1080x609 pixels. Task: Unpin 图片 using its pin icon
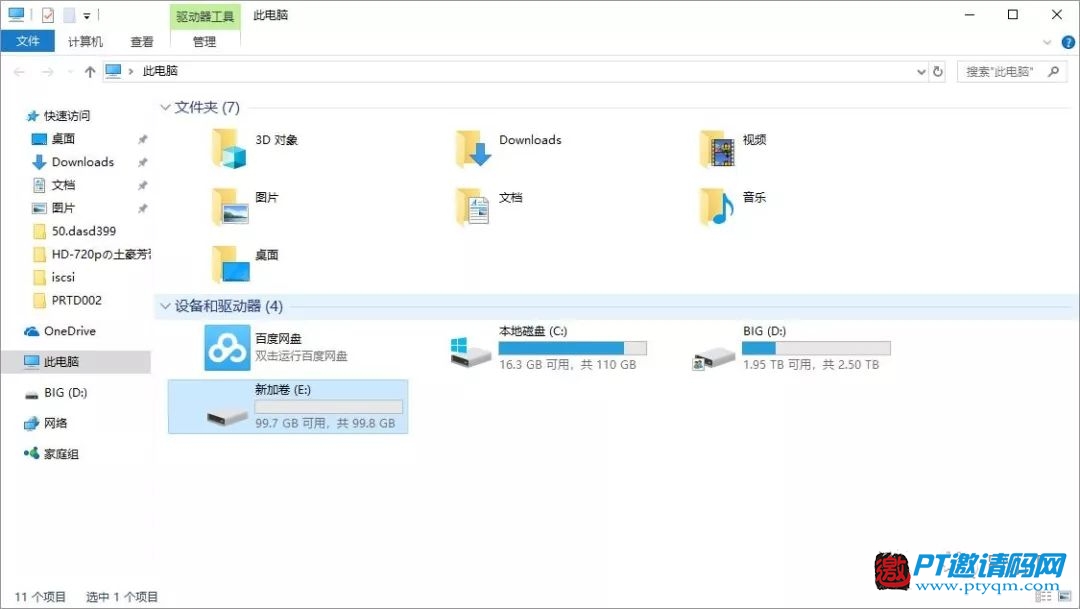[x=143, y=208]
